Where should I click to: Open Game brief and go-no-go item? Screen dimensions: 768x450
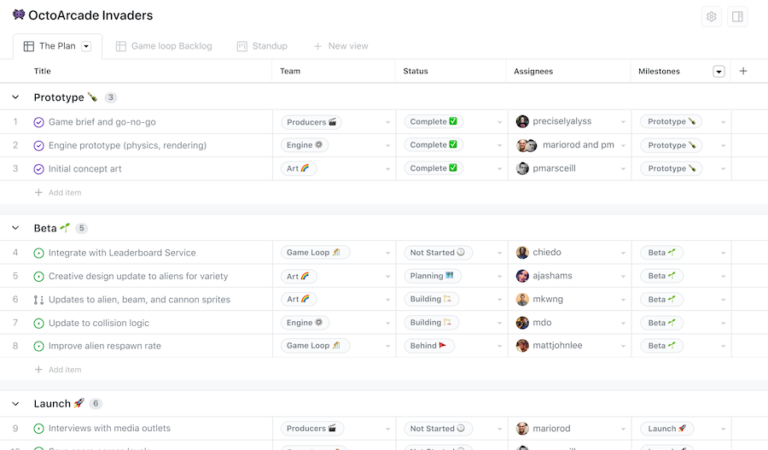pos(102,122)
